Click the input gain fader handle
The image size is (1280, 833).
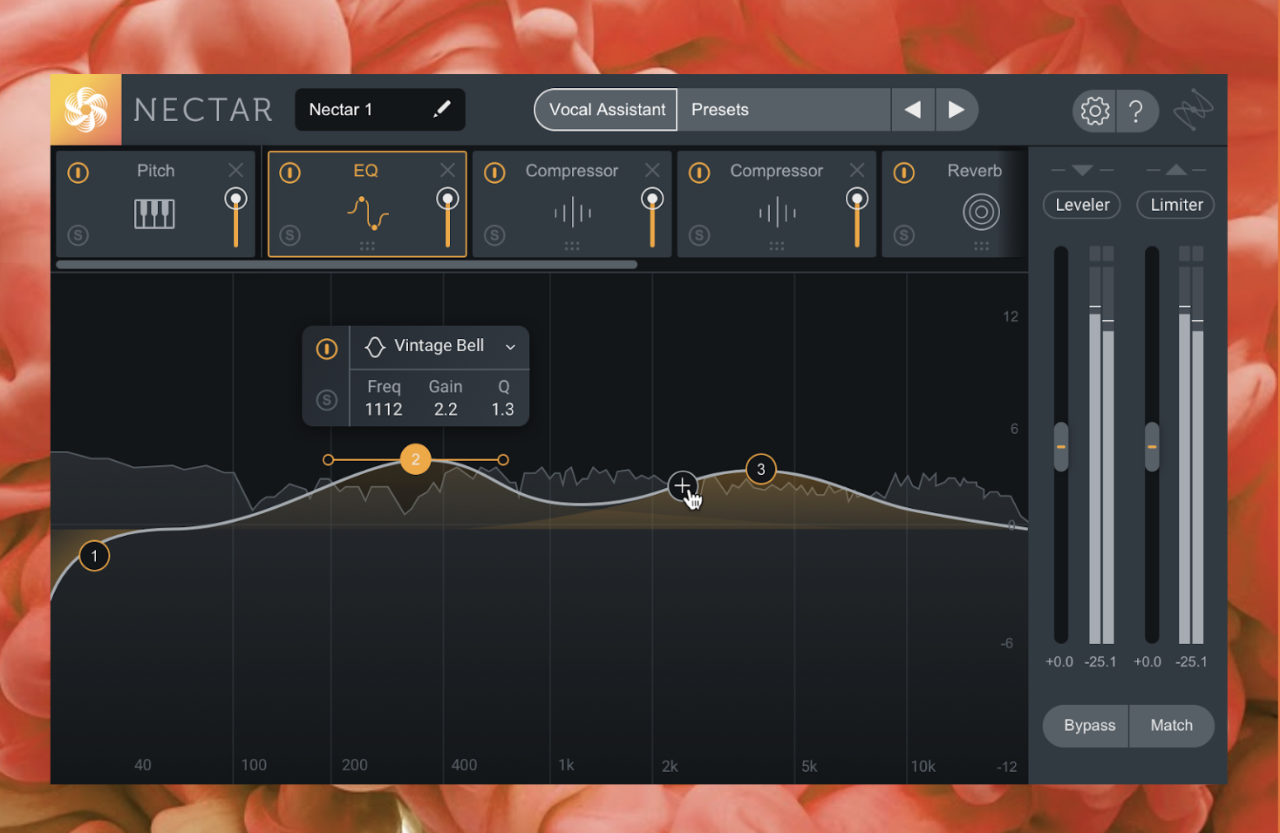1061,446
